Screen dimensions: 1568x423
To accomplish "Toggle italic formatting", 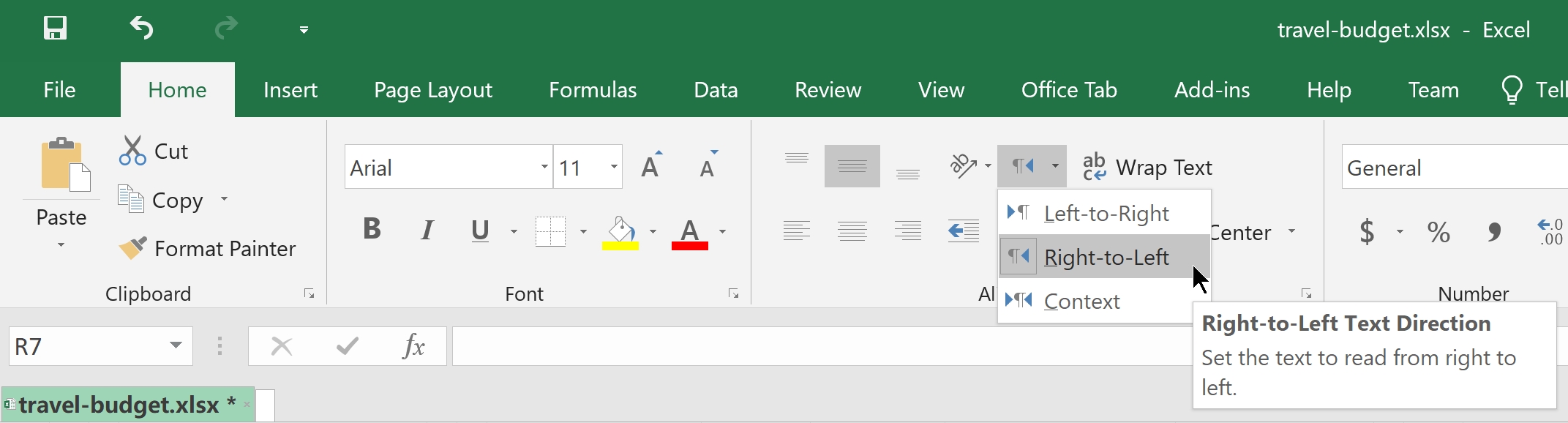I will coord(427,231).
